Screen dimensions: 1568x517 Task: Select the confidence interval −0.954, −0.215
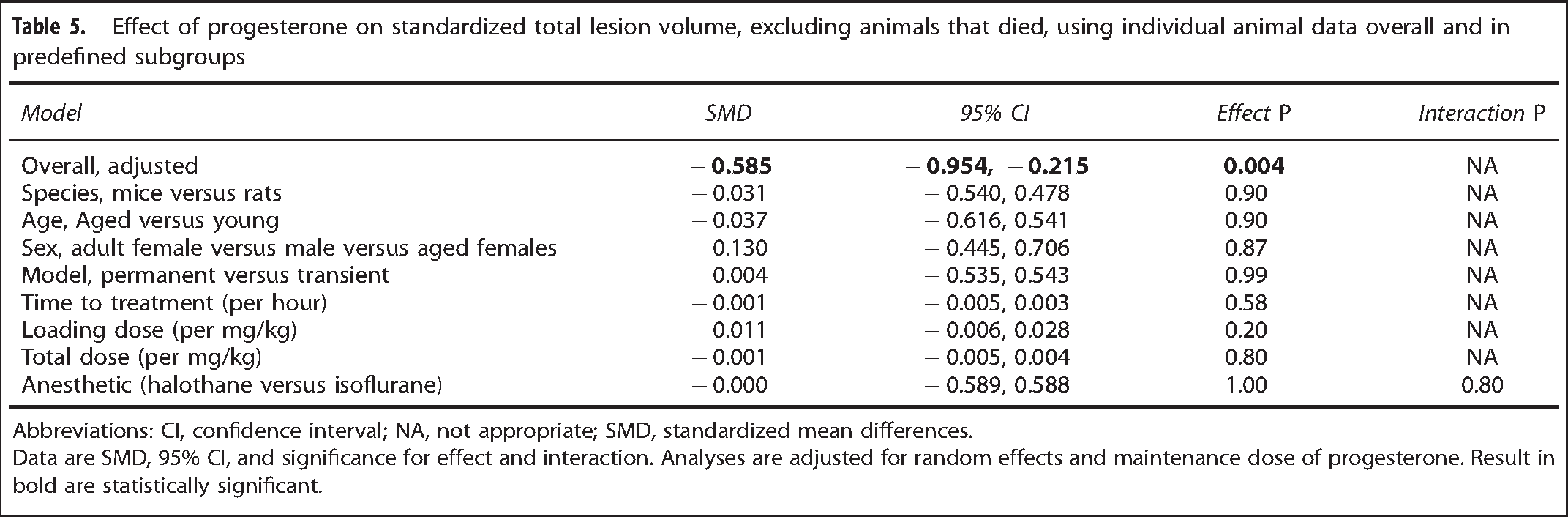click(997, 165)
